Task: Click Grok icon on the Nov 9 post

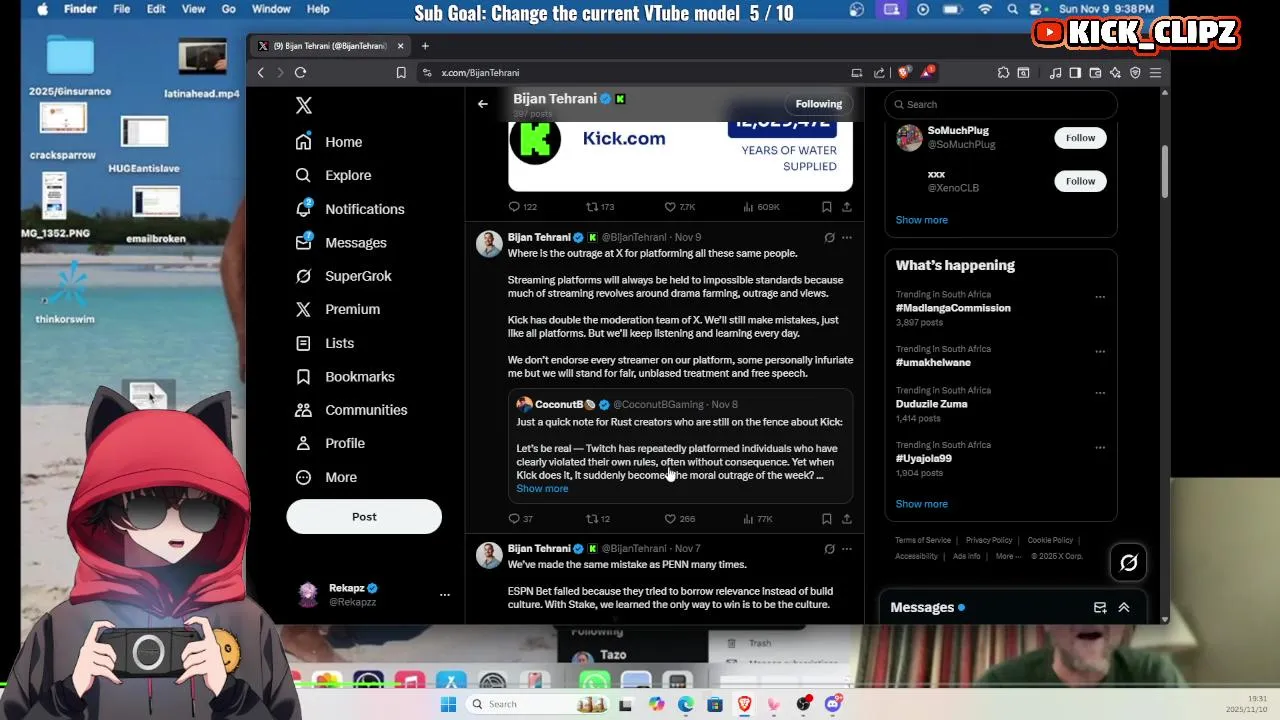Action: (x=829, y=238)
